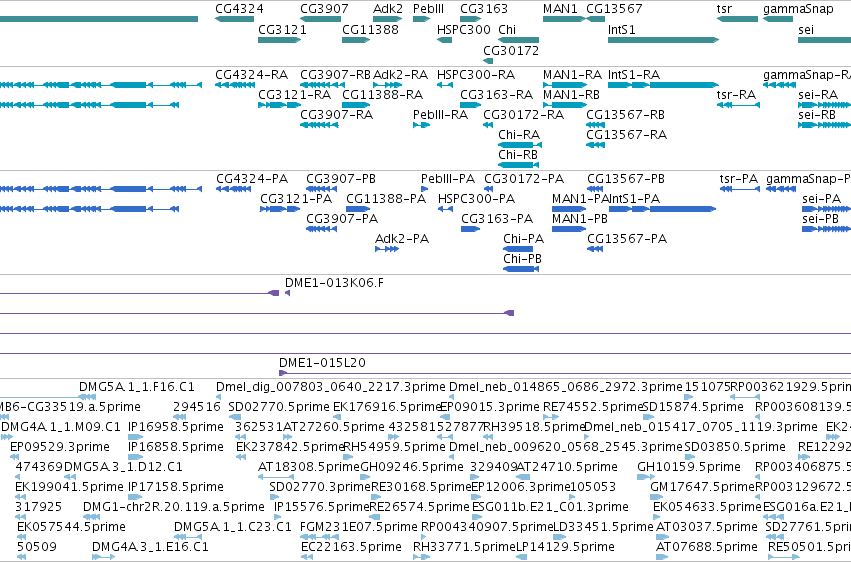Select the CG3907-PB protein feature

[321, 189]
